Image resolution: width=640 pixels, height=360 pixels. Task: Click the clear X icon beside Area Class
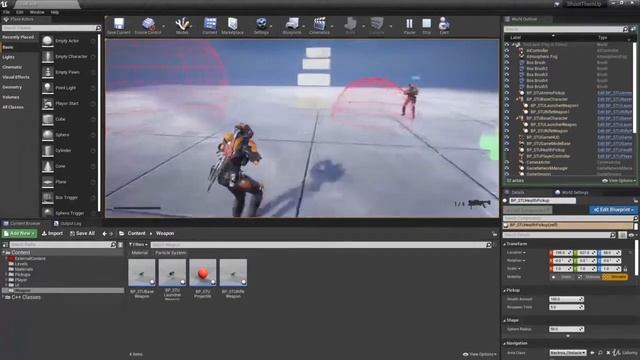point(608,353)
